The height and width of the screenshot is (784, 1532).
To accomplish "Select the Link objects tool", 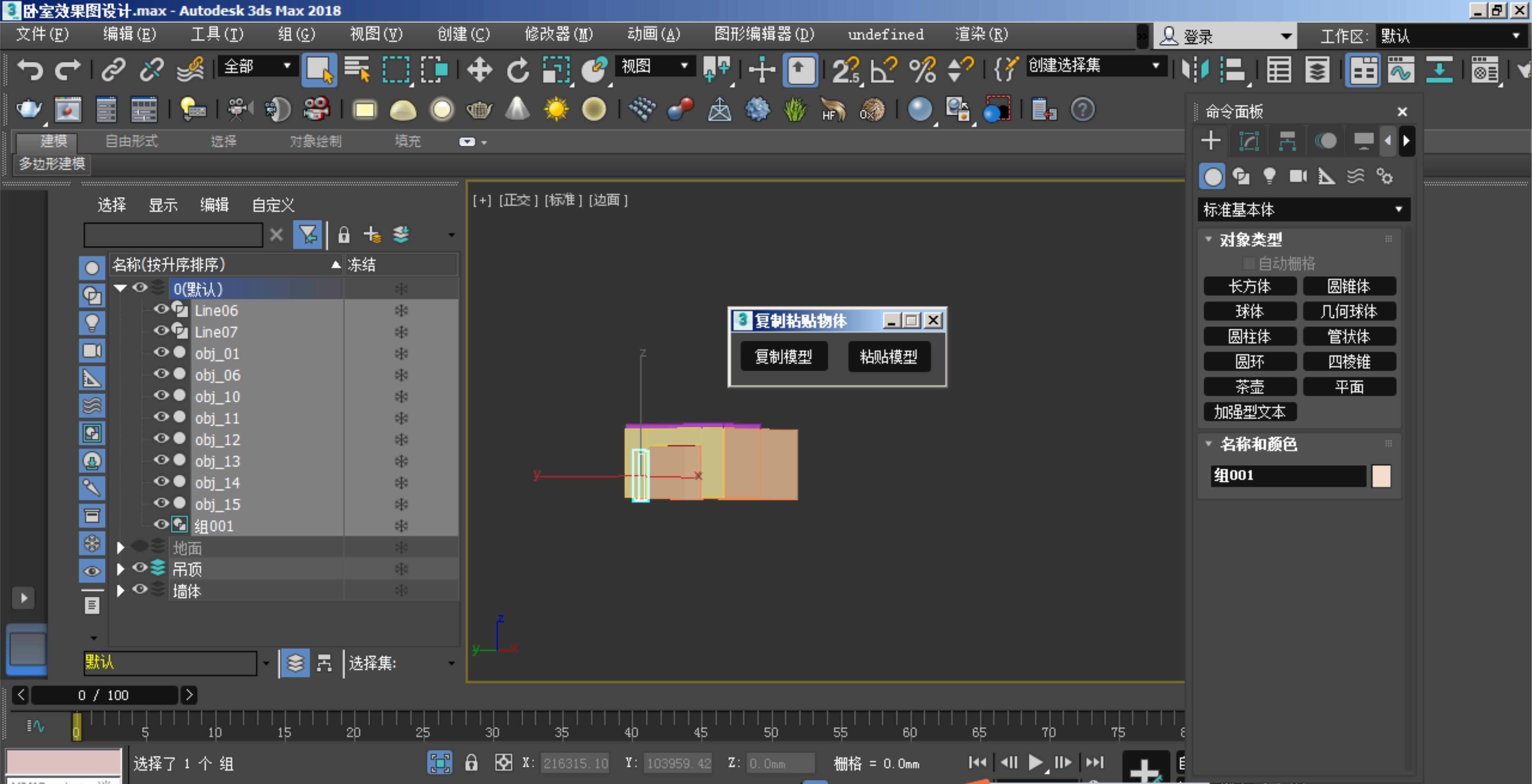I will click(x=113, y=69).
